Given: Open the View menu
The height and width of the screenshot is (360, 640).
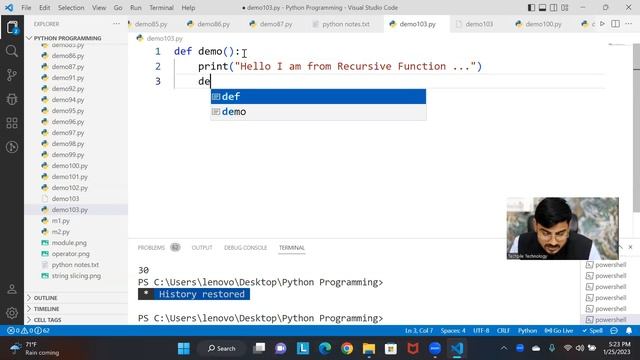Looking at the screenshot, I should point(99,8).
